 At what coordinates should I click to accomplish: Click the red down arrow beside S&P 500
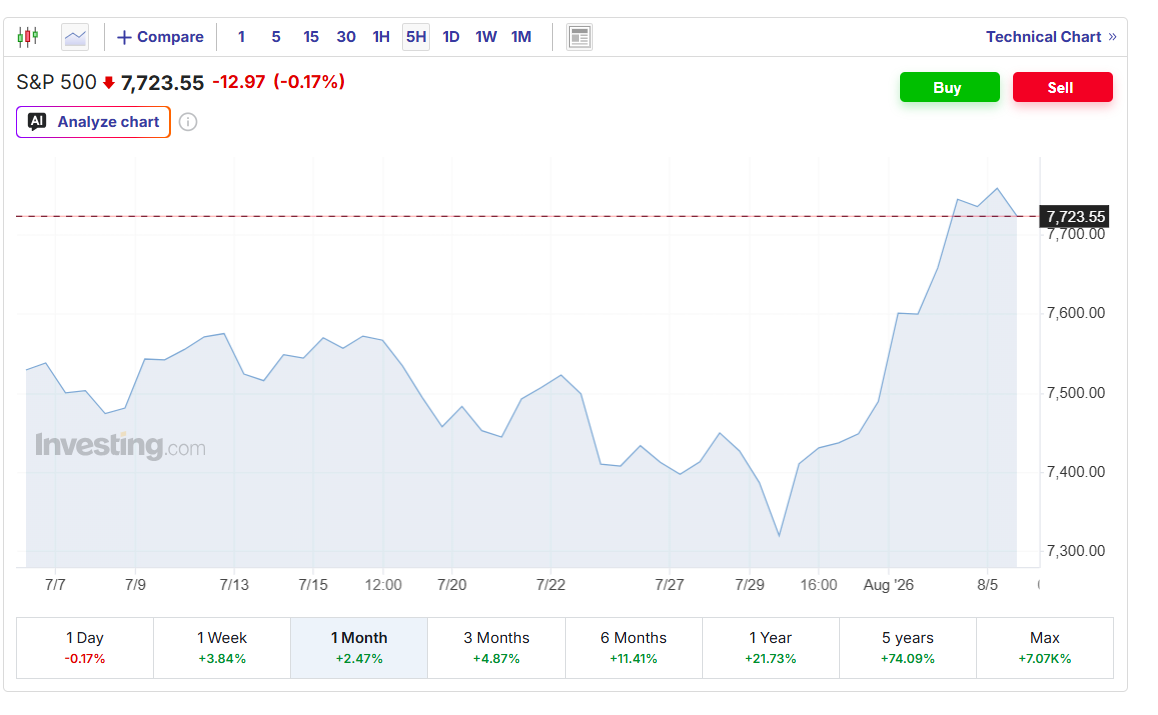click(x=109, y=83)
